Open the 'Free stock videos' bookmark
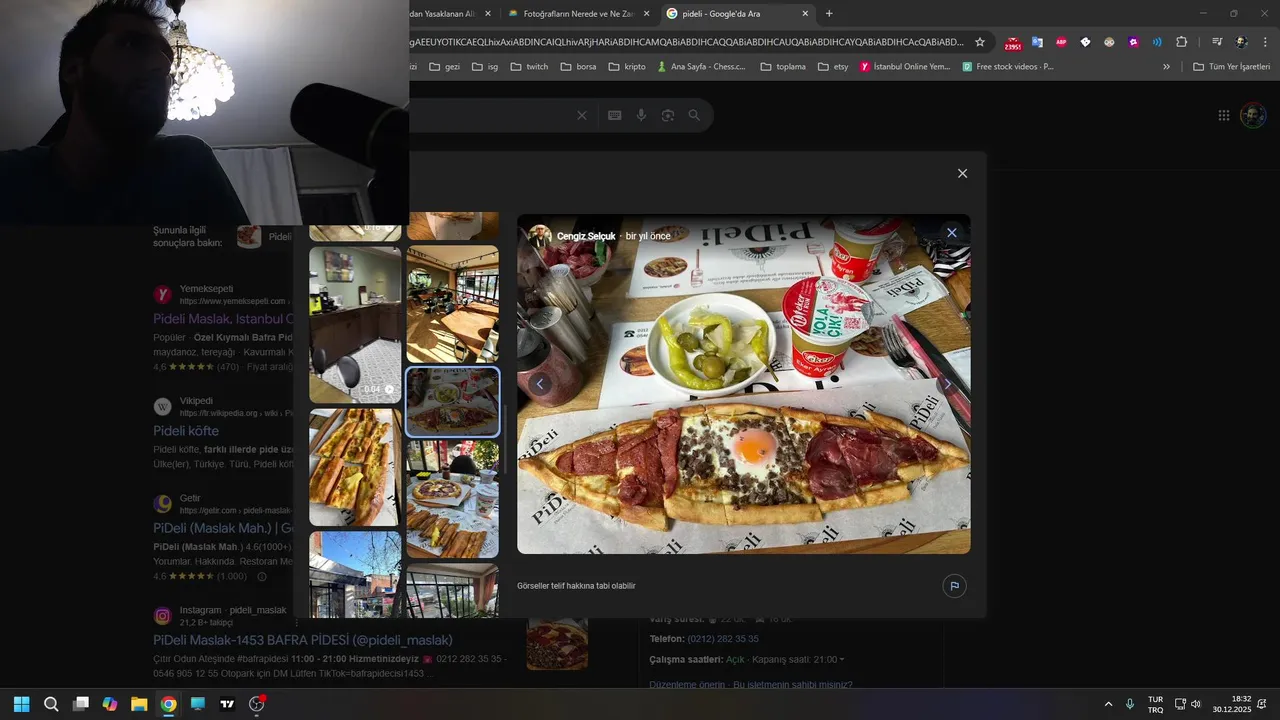Viewport: 1280px width, 720px height. [1008, 67]
